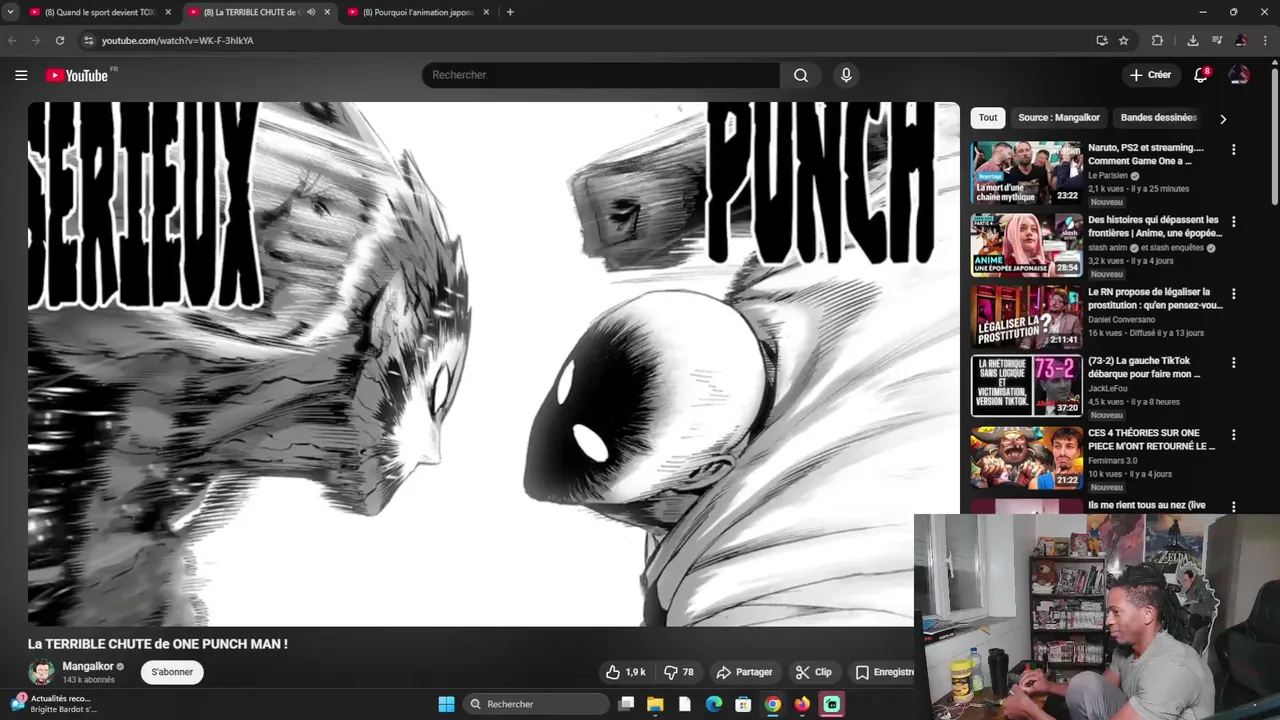Select the Bandes dessinées chip

[x=1158, y=118]
